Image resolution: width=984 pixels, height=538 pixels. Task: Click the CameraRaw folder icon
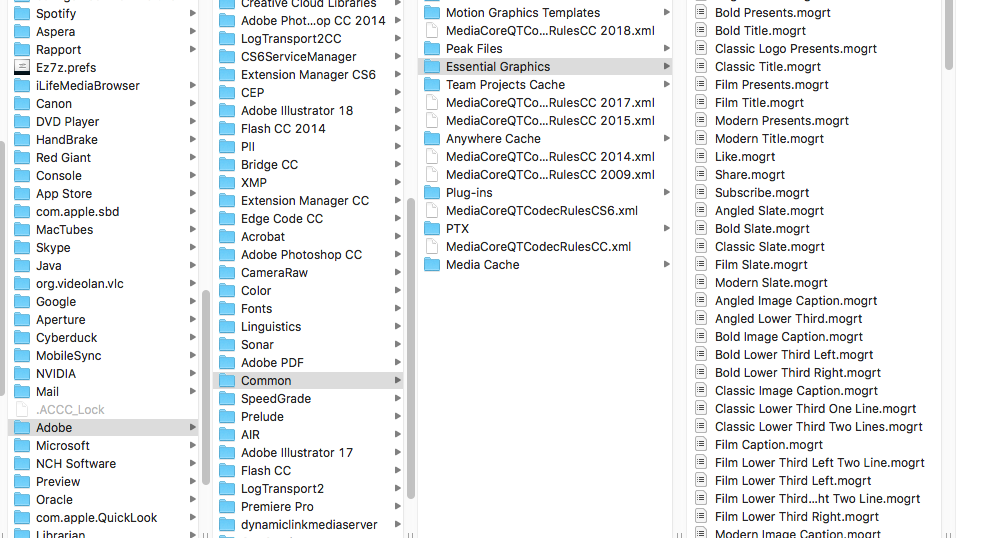[227, 272]
